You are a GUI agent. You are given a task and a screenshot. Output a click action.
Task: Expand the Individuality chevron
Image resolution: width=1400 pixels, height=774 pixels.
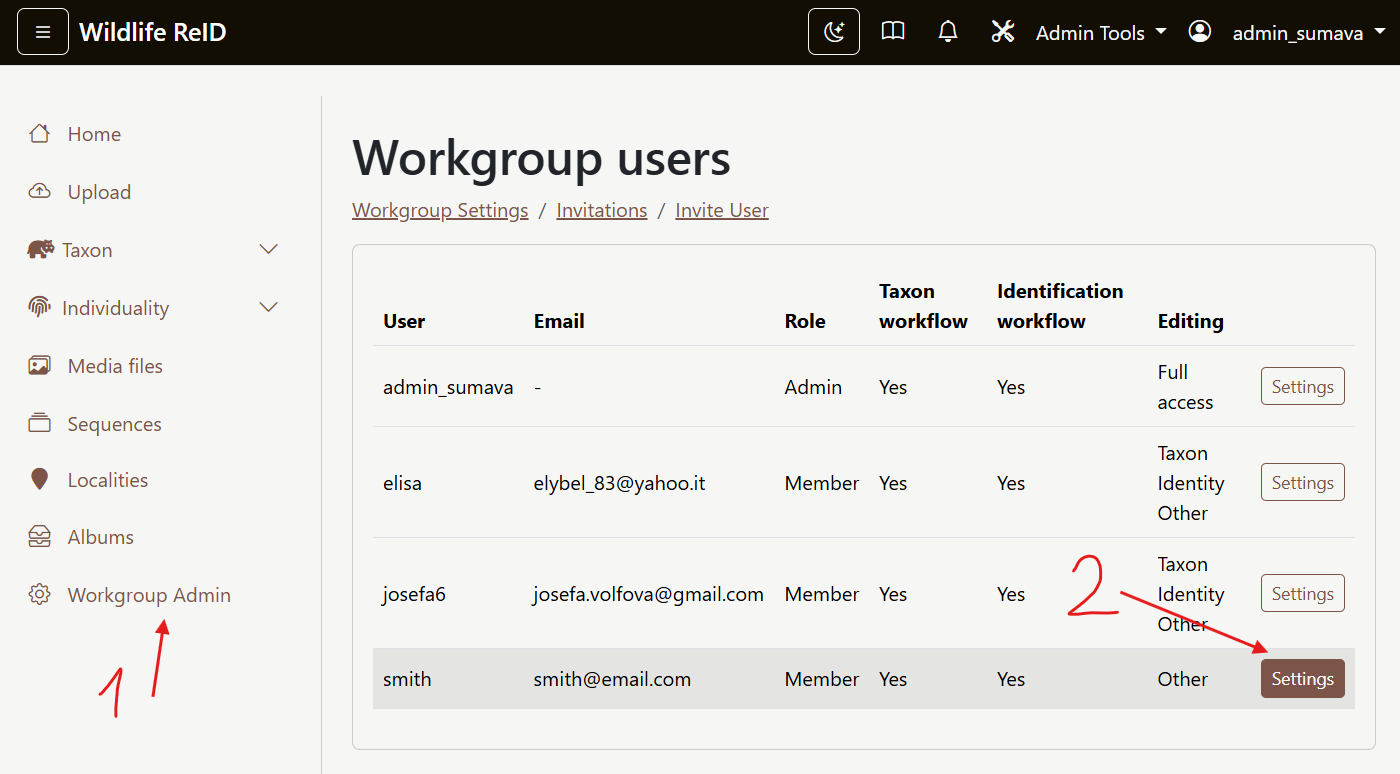coord(268,307)
